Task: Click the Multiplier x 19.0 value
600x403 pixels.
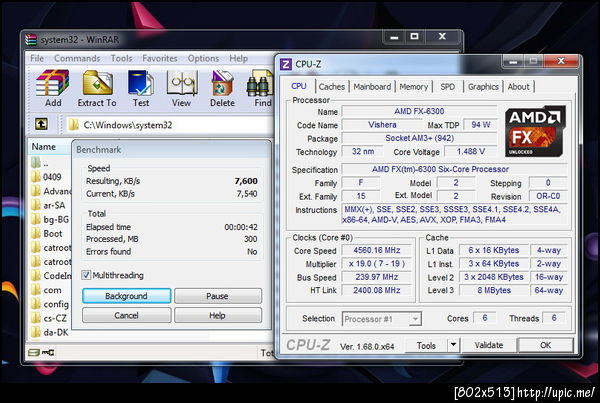Action: (x=377, y=264)
